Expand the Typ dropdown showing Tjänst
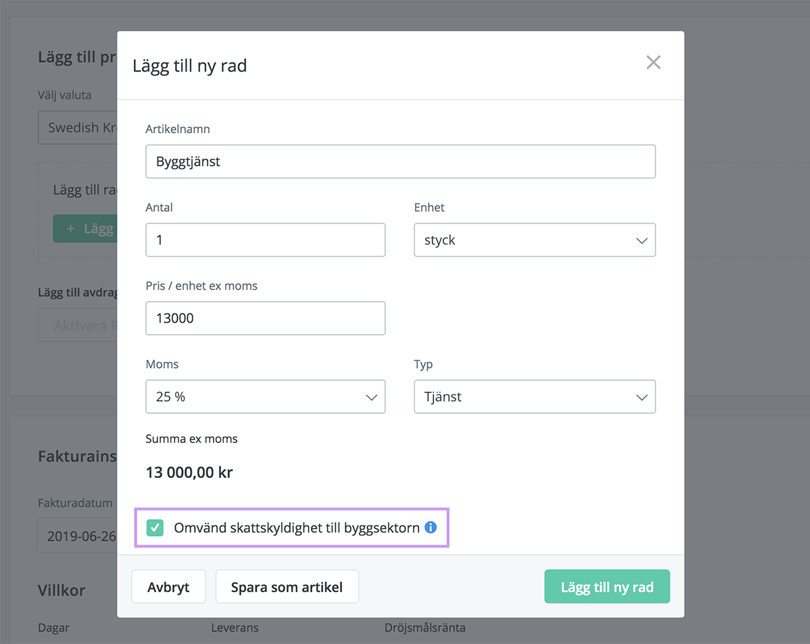The height and width of the screenshot is (644, 810). pos(534,397)
